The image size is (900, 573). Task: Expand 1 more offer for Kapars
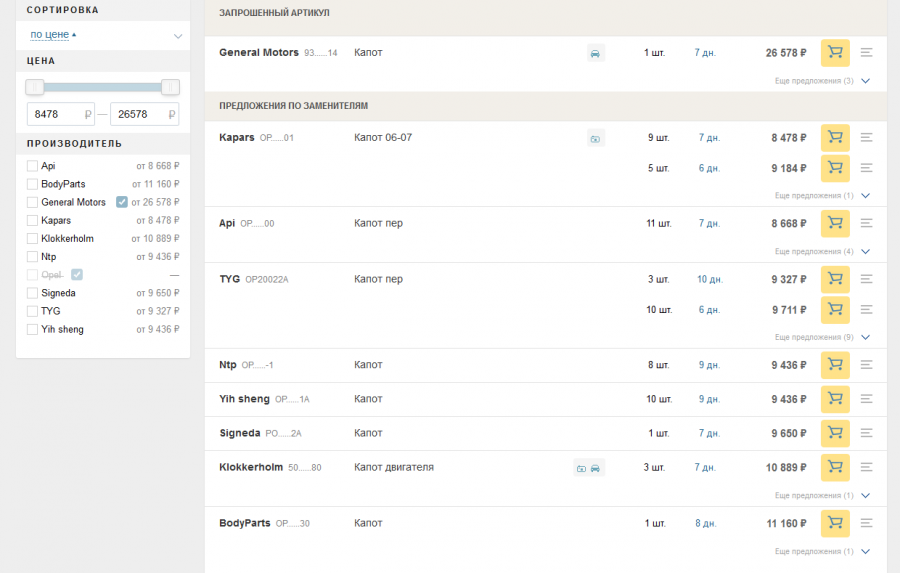[822, 196]
